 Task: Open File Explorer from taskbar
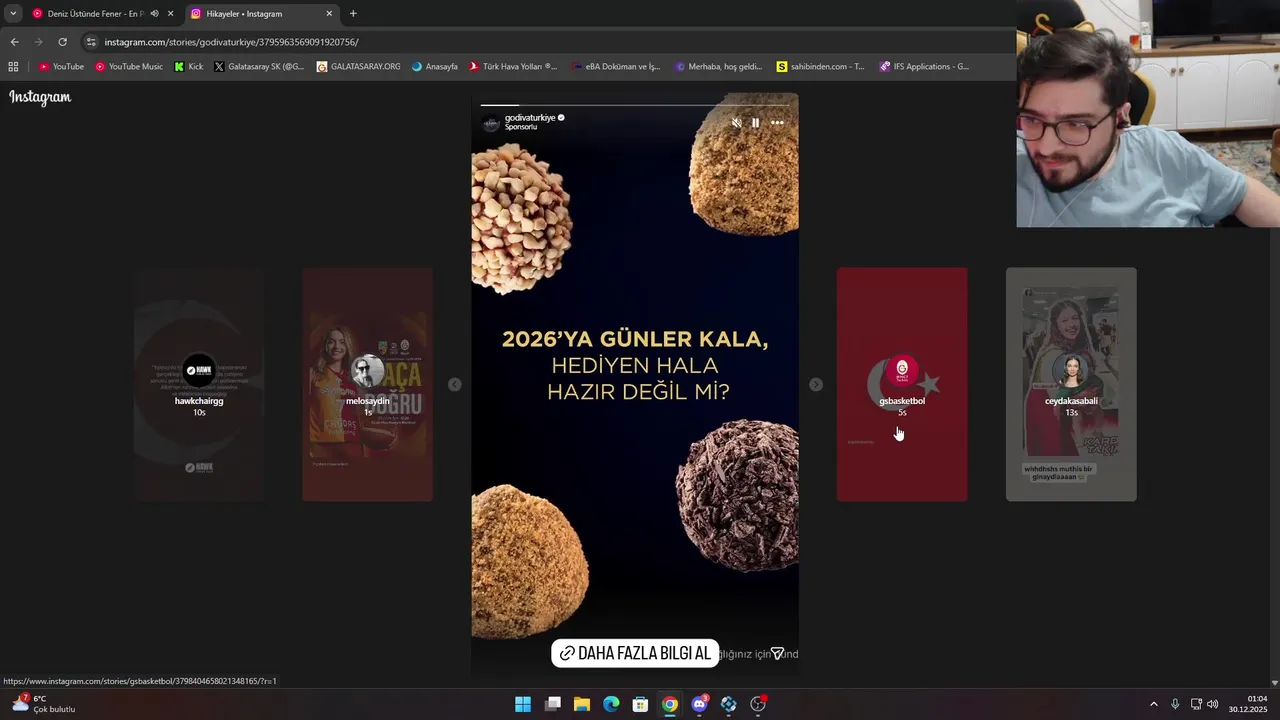[582, 704]
